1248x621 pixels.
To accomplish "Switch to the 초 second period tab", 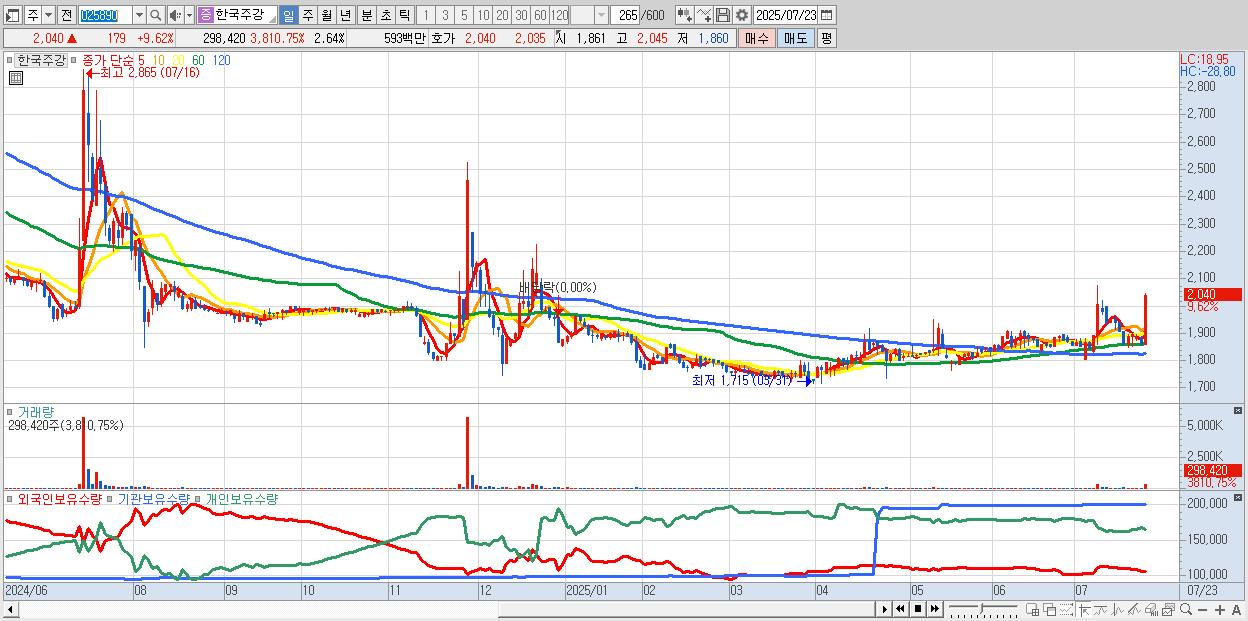I will 385,15.
